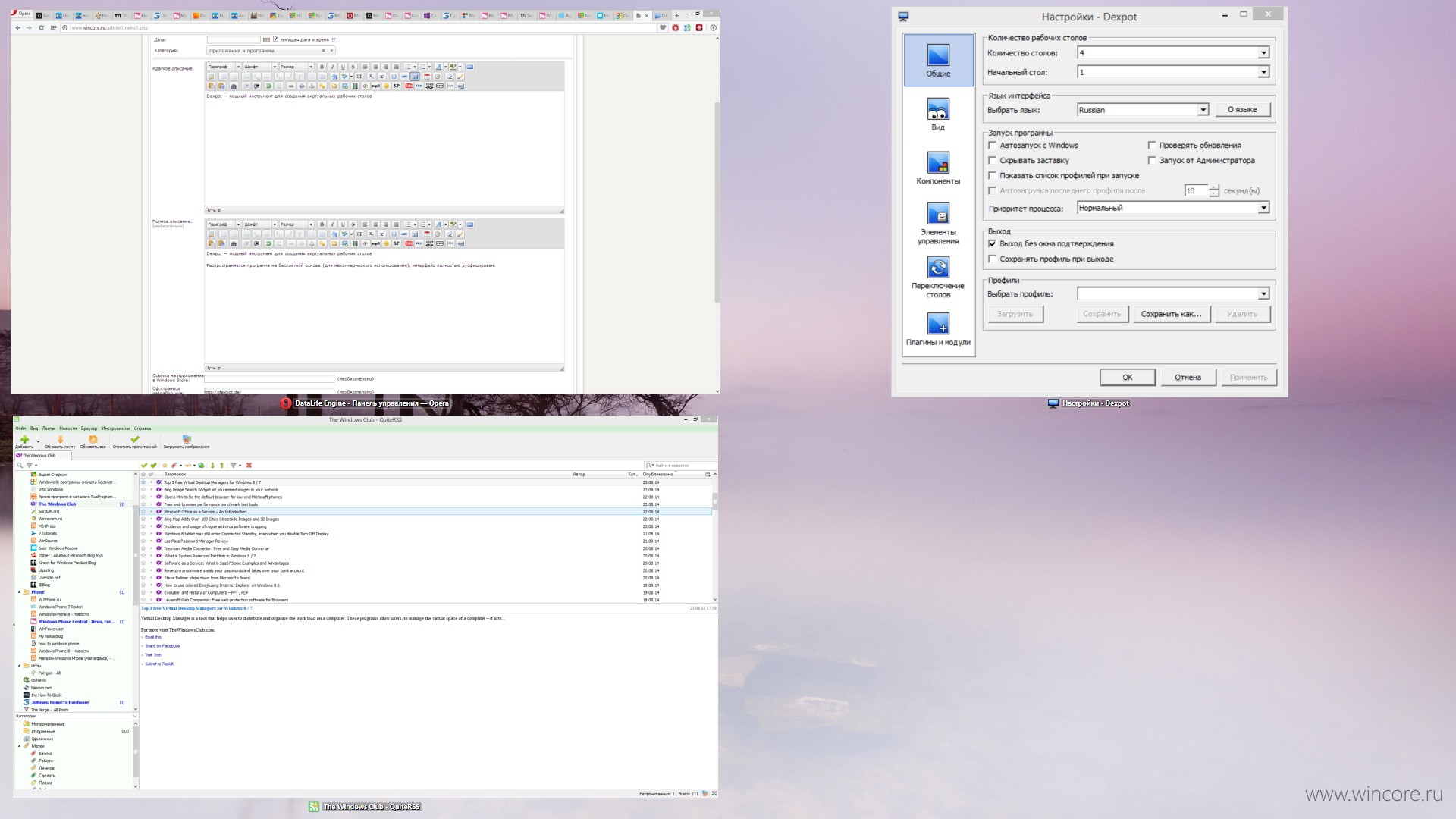1456x819 pixels.
Task: Click Bold button in Краткое описание editor
Action: (x=322, y=67)
